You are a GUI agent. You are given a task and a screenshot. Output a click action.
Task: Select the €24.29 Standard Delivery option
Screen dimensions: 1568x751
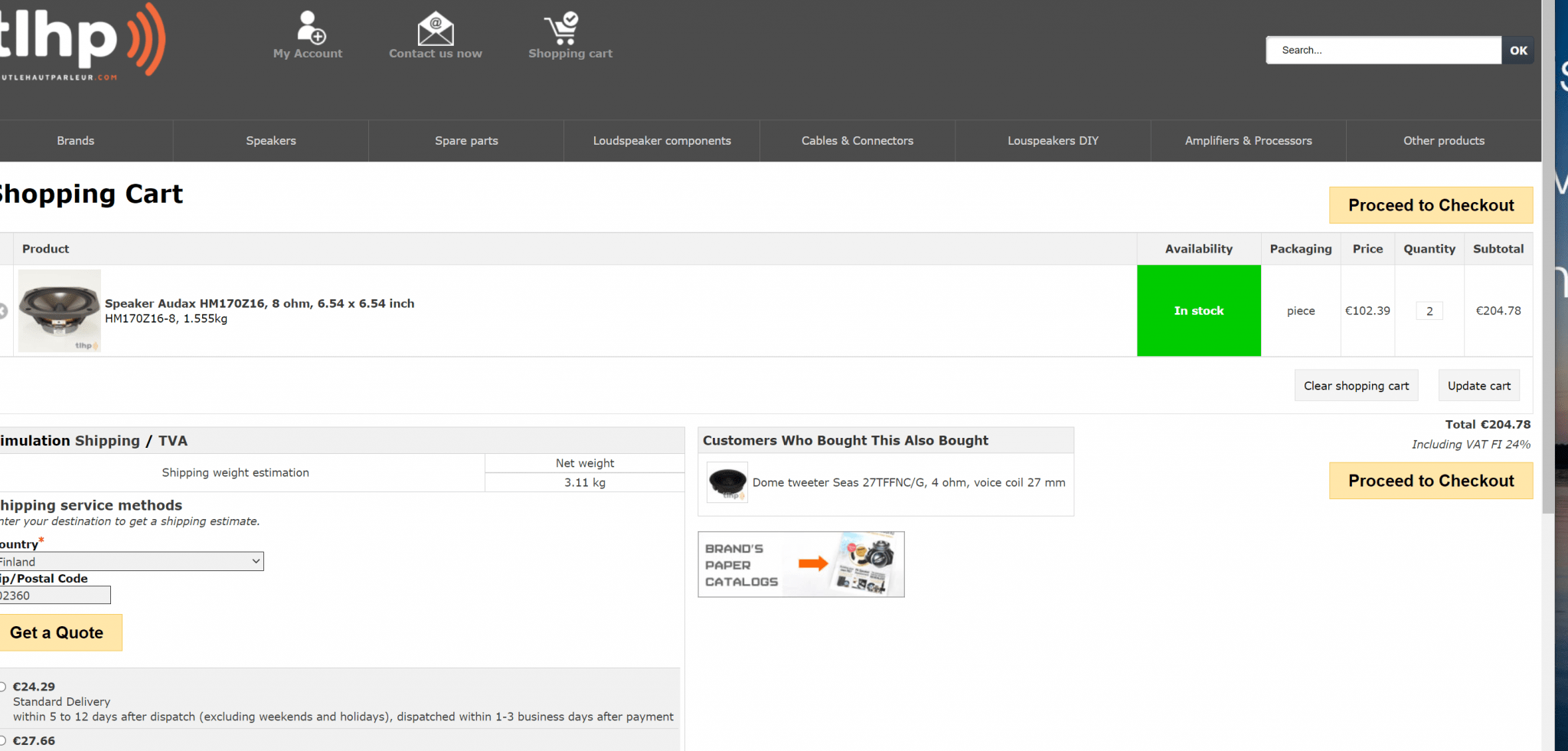click(x=2, y=687)
